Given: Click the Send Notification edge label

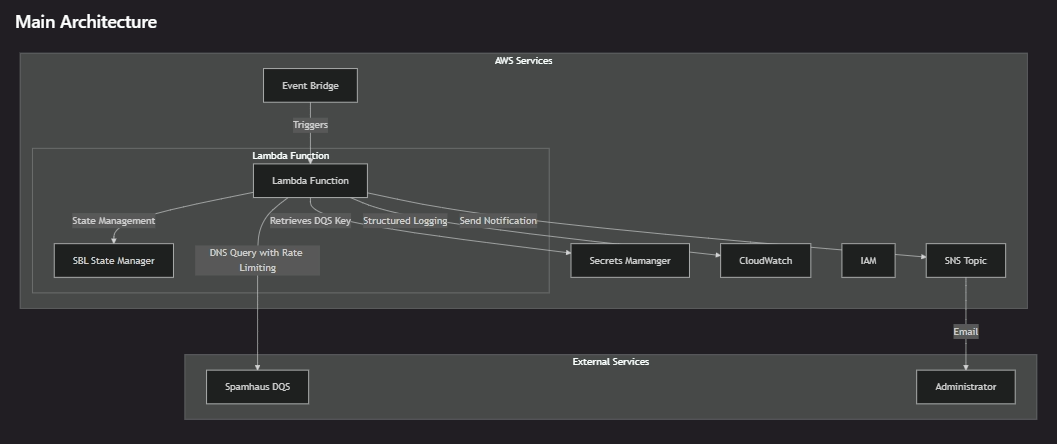Looking at the screenshot, I should click(x=498, y=221).
